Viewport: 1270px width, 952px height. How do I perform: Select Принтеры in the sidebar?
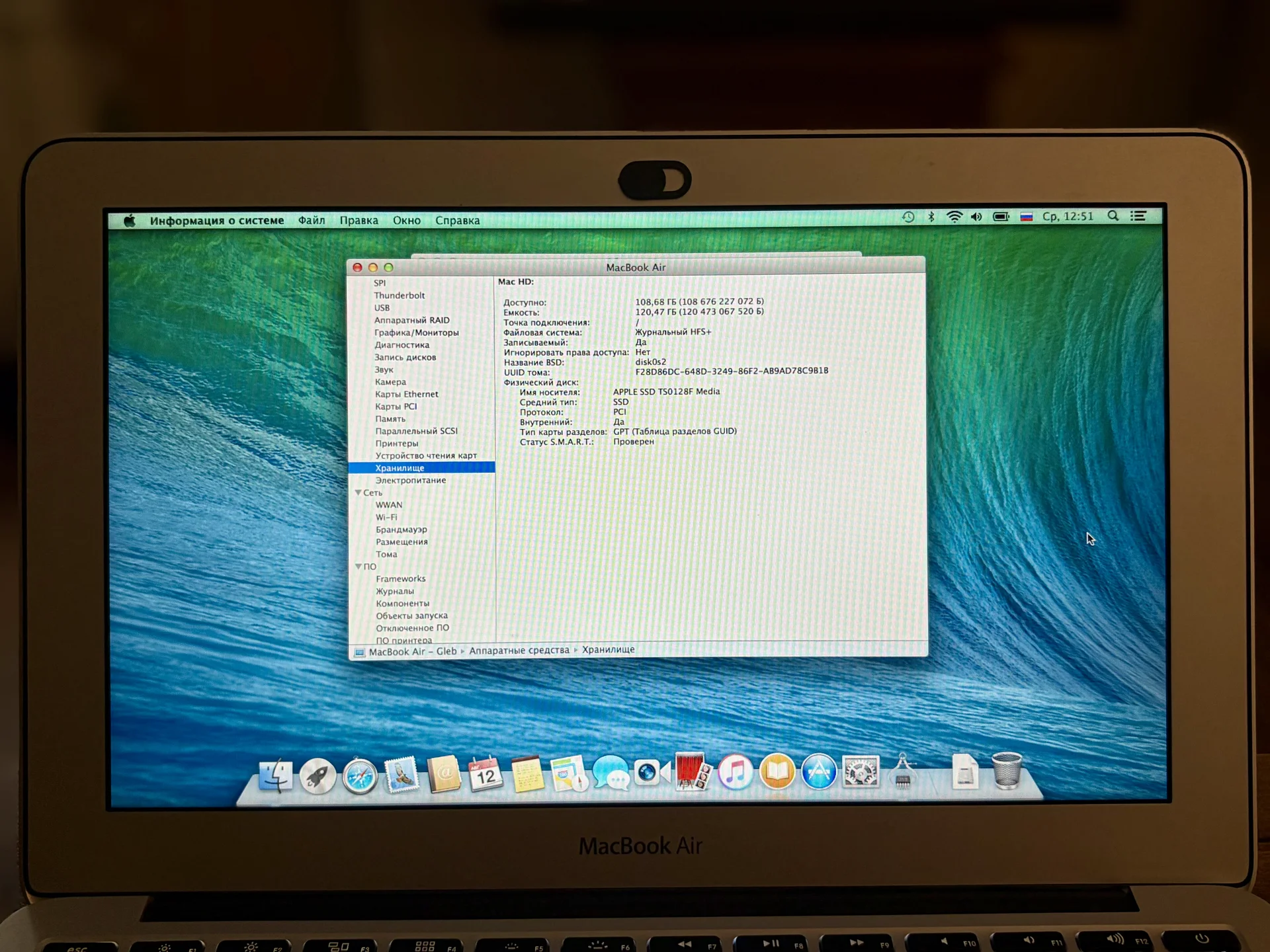[397, 444]
